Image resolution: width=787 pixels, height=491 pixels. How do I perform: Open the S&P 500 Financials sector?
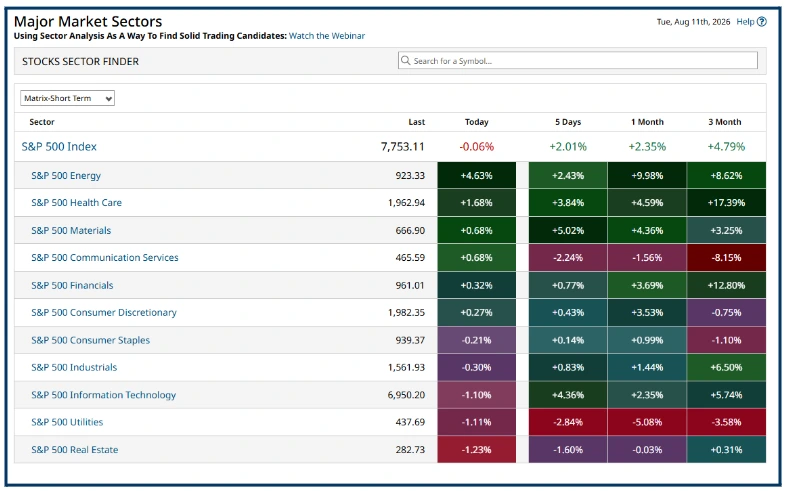72,285
